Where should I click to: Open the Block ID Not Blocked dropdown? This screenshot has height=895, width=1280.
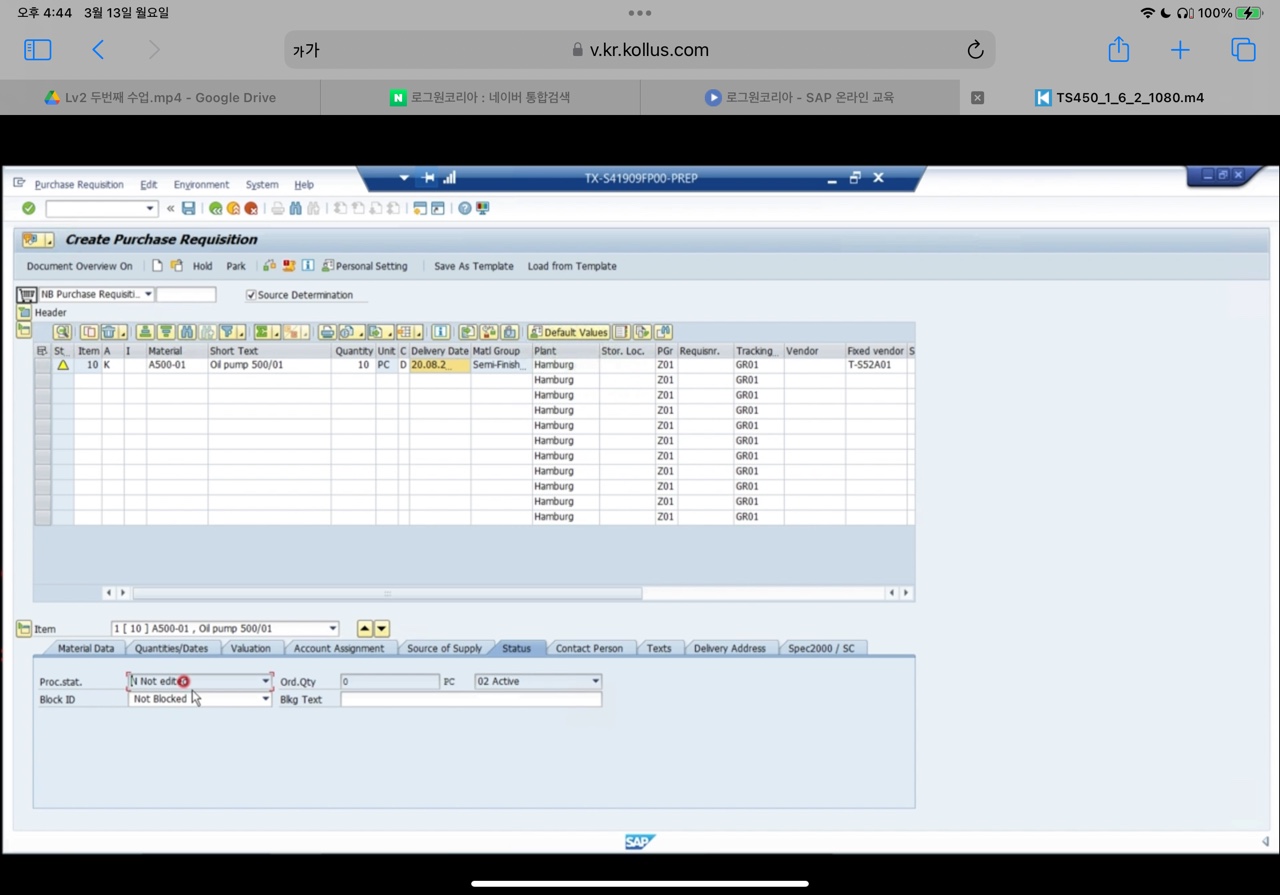266,699
